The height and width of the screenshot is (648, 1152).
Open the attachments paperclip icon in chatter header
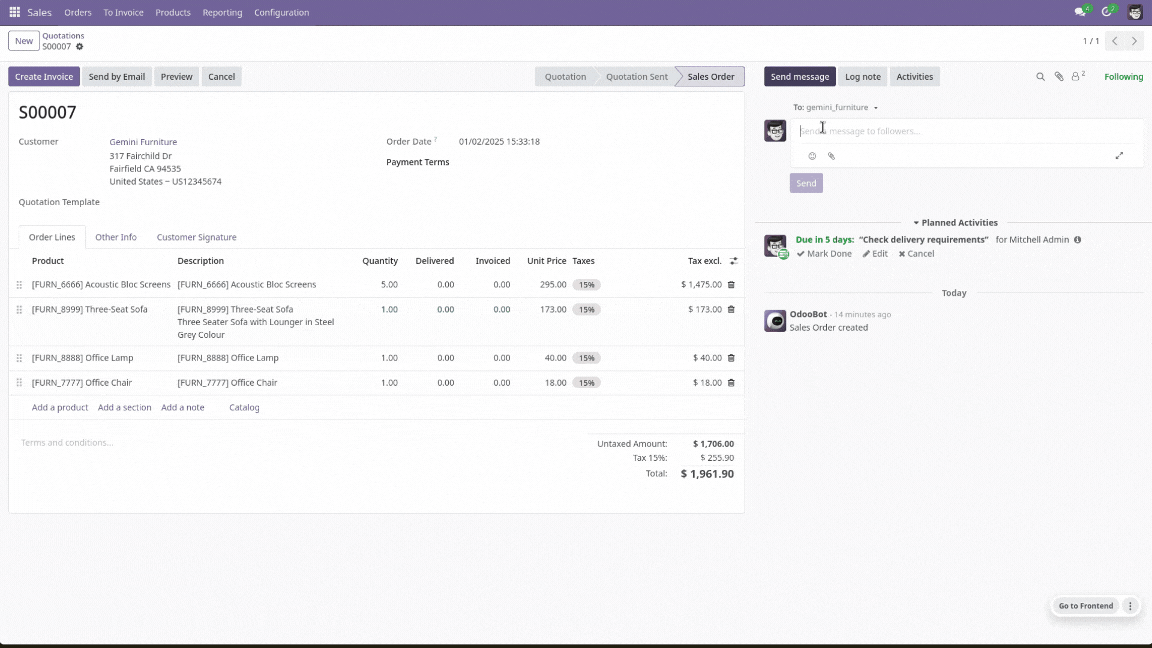(x=1059, y=76)
